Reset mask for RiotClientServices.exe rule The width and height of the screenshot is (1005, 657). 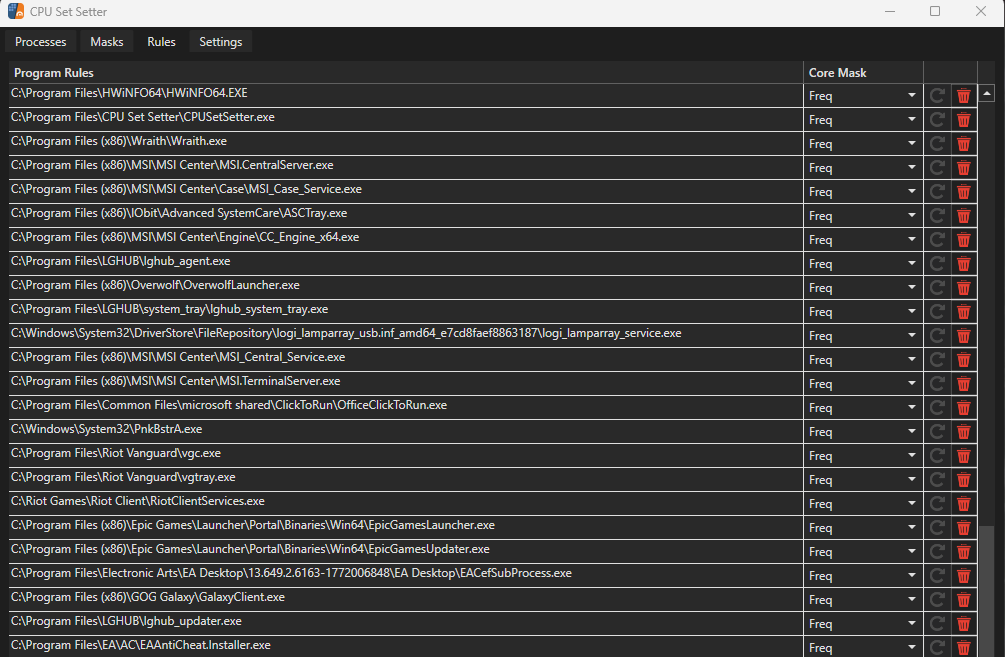click(x=937, y=504)
